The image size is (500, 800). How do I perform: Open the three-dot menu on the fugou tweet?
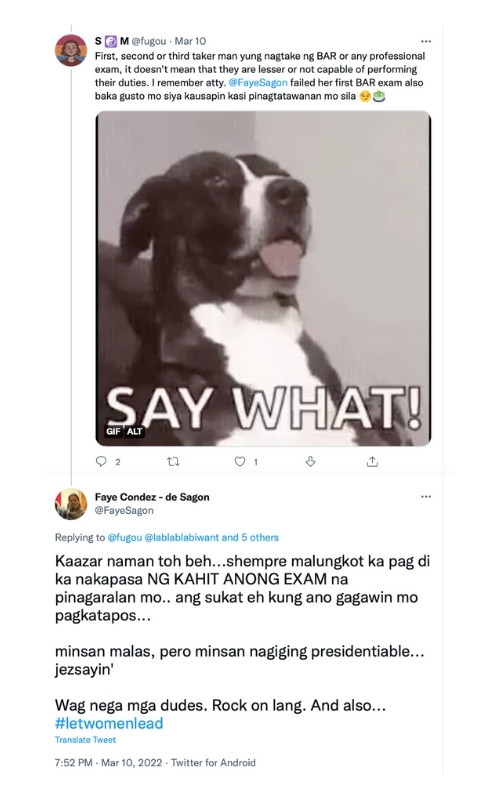click(x=426, y=41)
